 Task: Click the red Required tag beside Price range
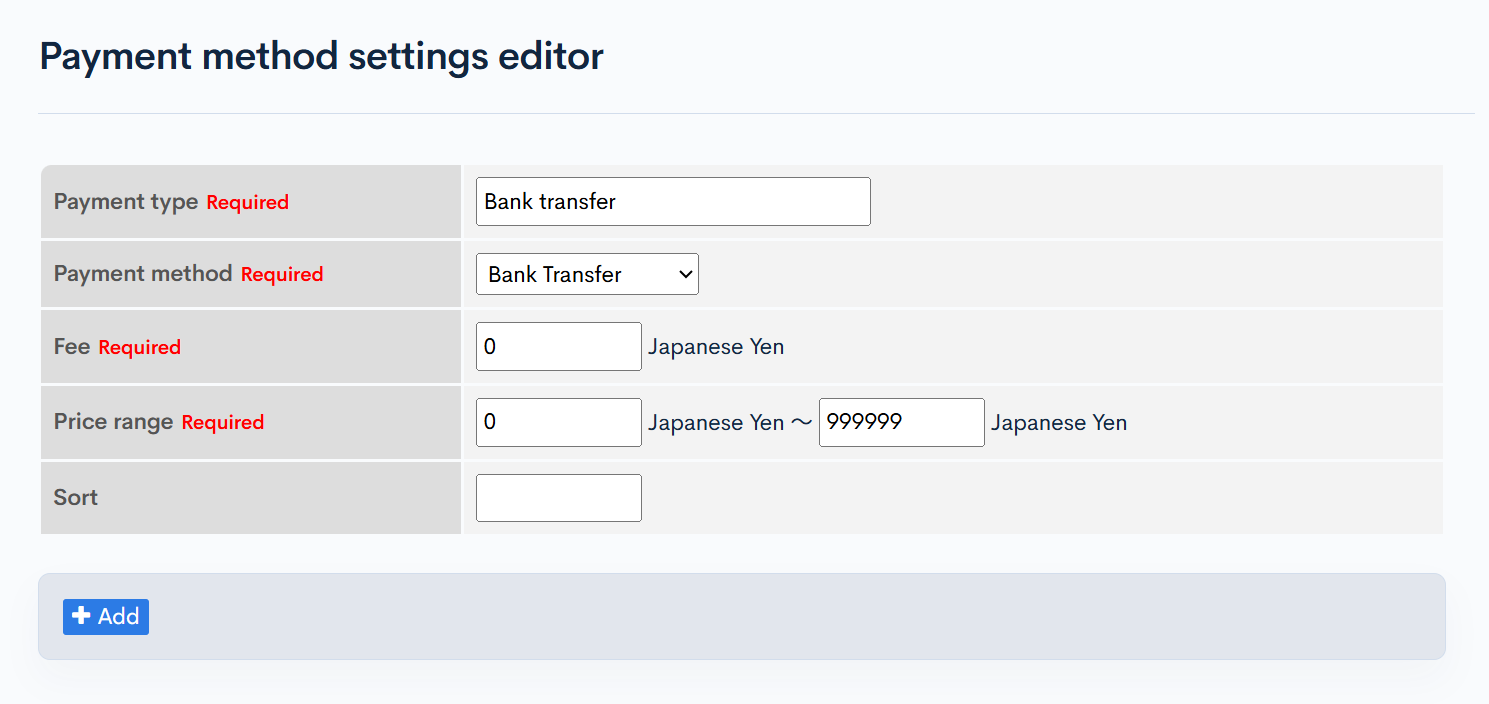click(x=223, y=422)
